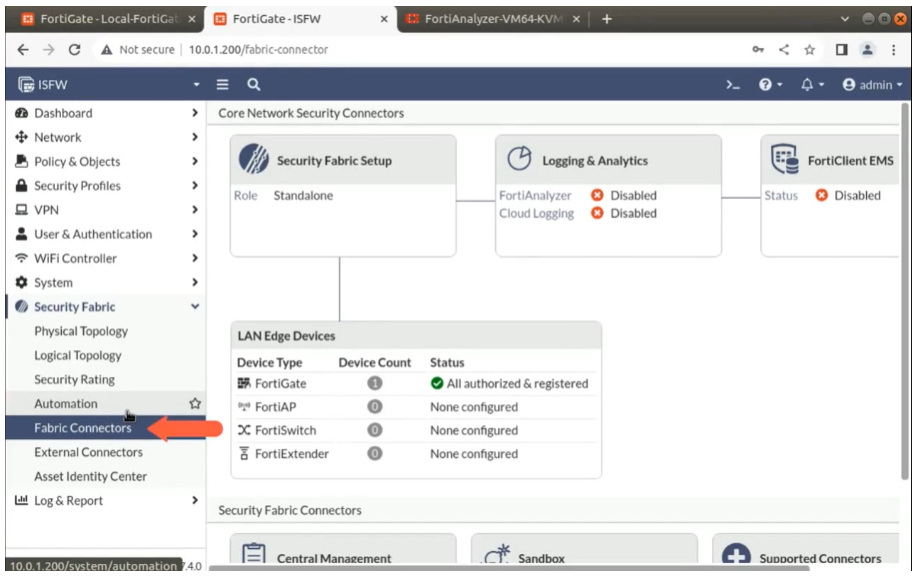The image size is (917, 584).
Task: Open the notifications bell menu
Action: (x=812, y=85)
